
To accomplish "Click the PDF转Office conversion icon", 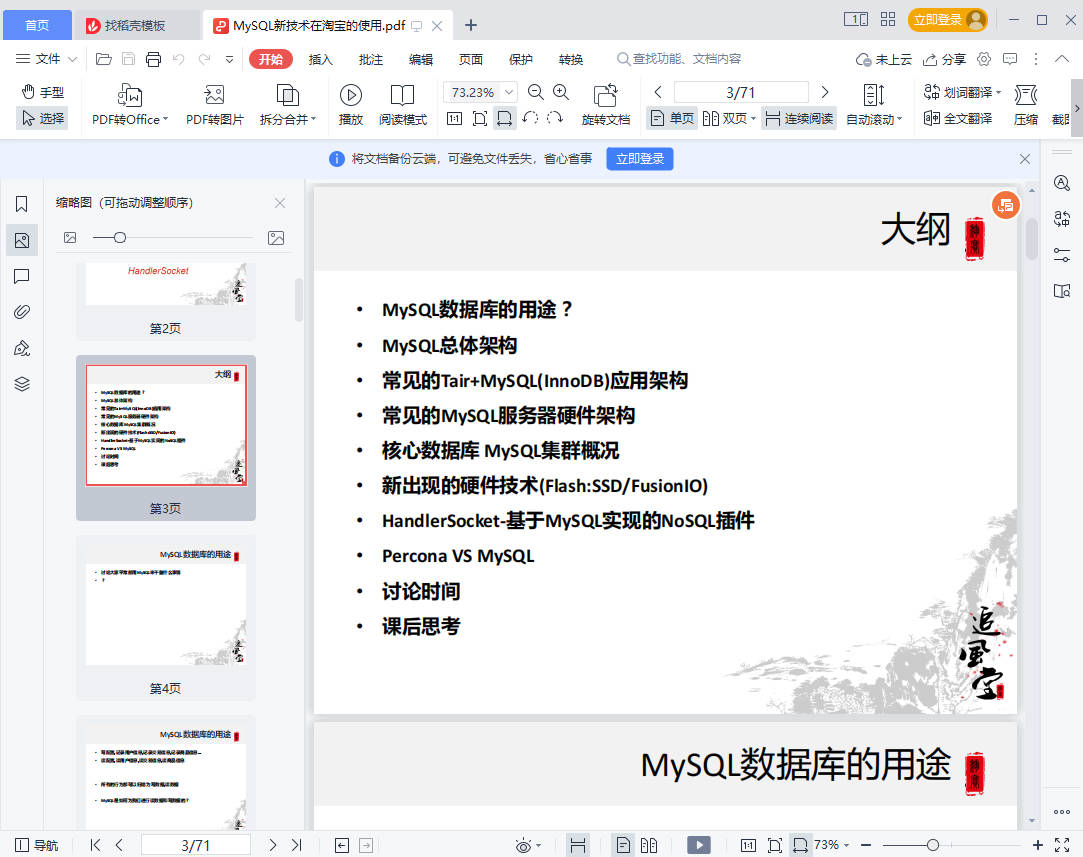I will (130, 96).
